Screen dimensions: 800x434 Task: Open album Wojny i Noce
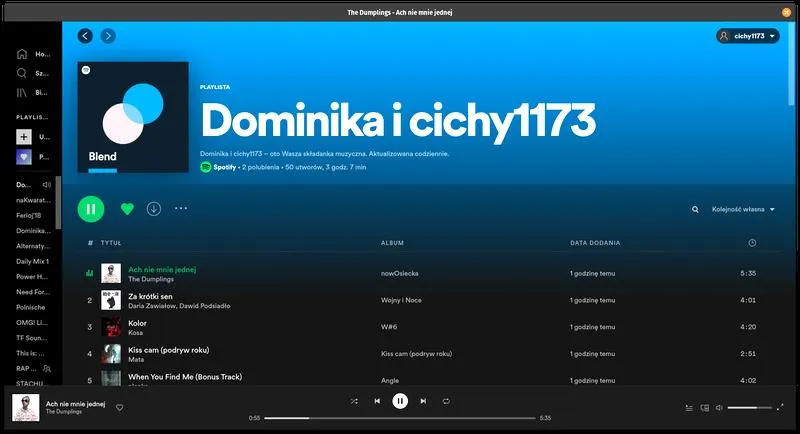tap(401, 300)
